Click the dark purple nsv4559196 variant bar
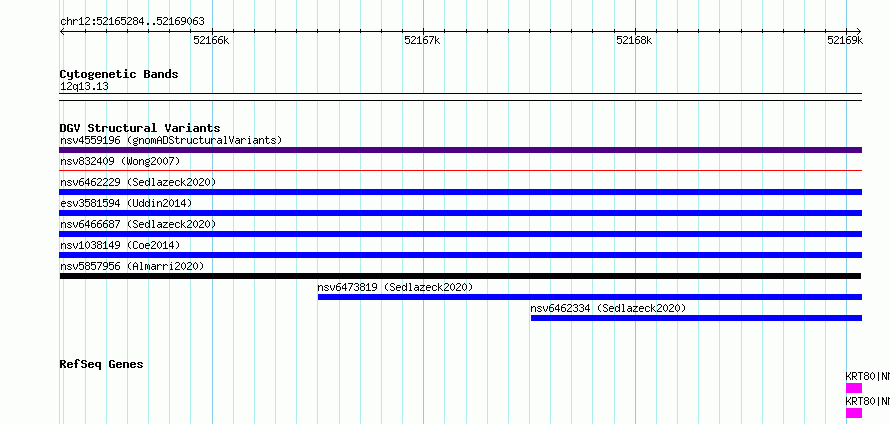 point(460,150)
